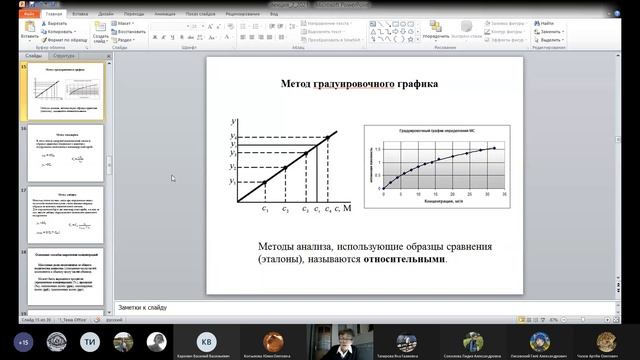Switch to the Рецензирование ribbon tab
Image resolution: width=640 pixels, height=360 pixels.
tap(242, 13)
